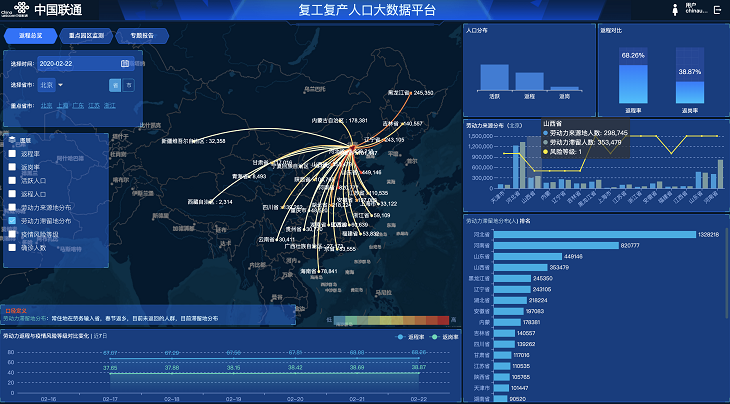The image size is (730, 404).
Task: Select the 返程总览 tab
Action: click(x=30, y=36)
